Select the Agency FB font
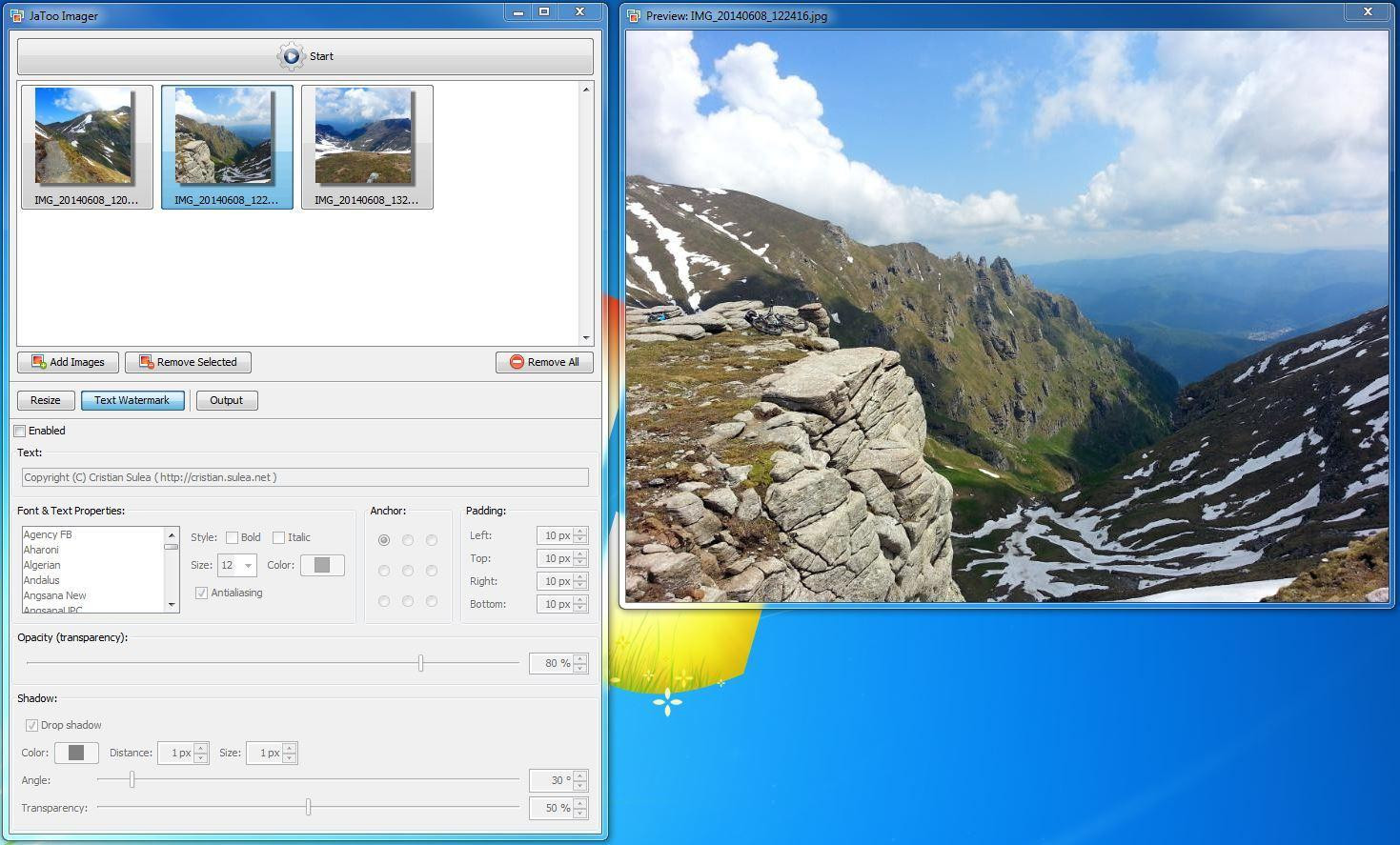The height and width of the screenshot is (845, 1400). coord(48,534)
